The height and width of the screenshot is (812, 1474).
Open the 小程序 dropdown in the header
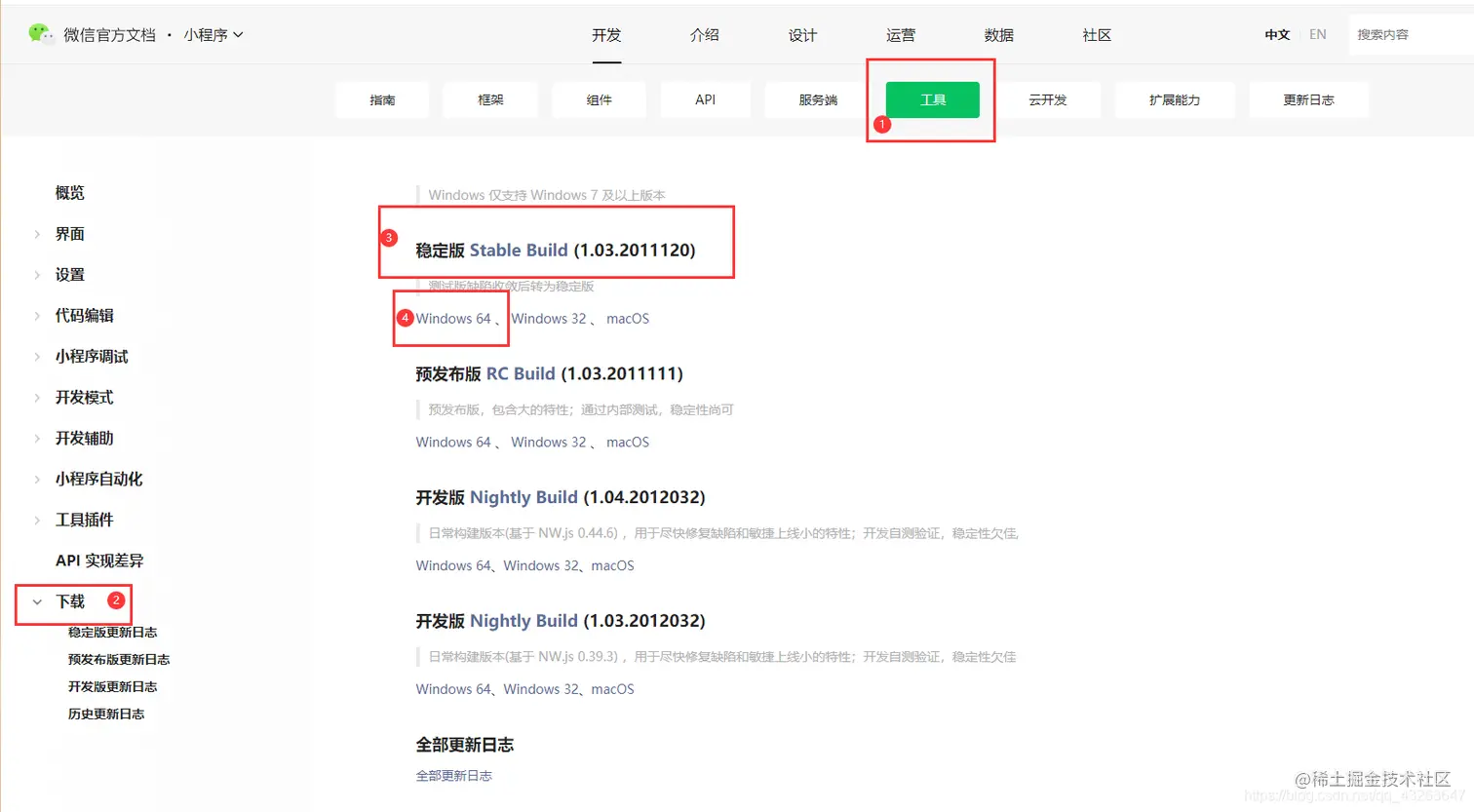tap(213, 35)
